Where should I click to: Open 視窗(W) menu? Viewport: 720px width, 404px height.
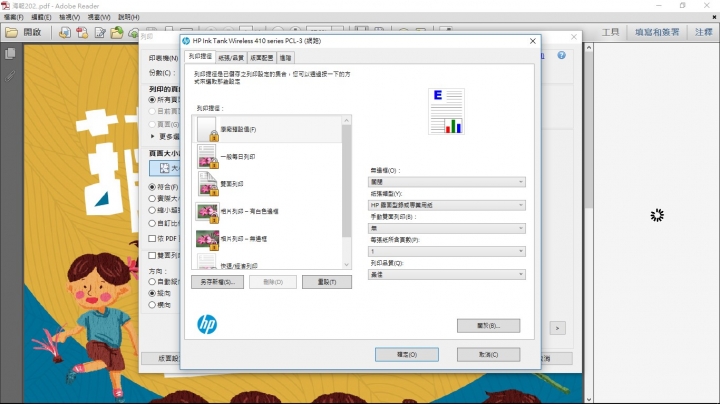pyautogui.click(x=99, y=17)
